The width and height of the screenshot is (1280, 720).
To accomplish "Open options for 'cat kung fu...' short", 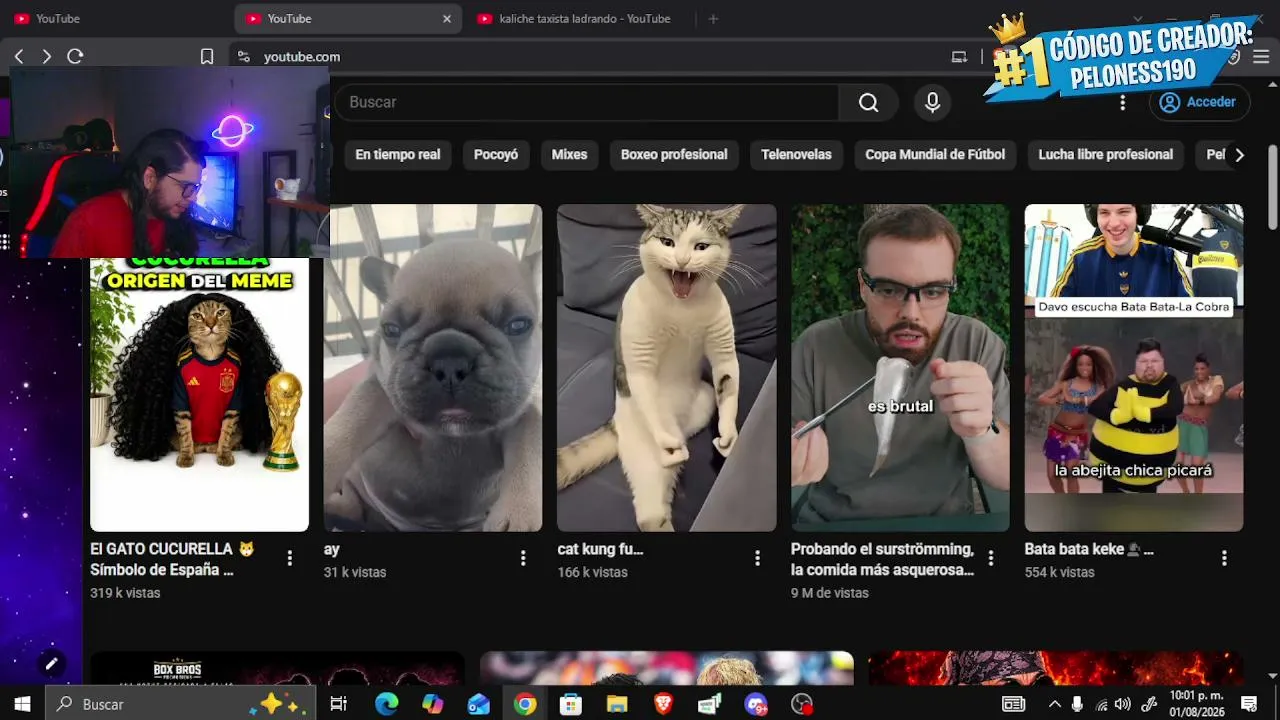I will point(757,558).
